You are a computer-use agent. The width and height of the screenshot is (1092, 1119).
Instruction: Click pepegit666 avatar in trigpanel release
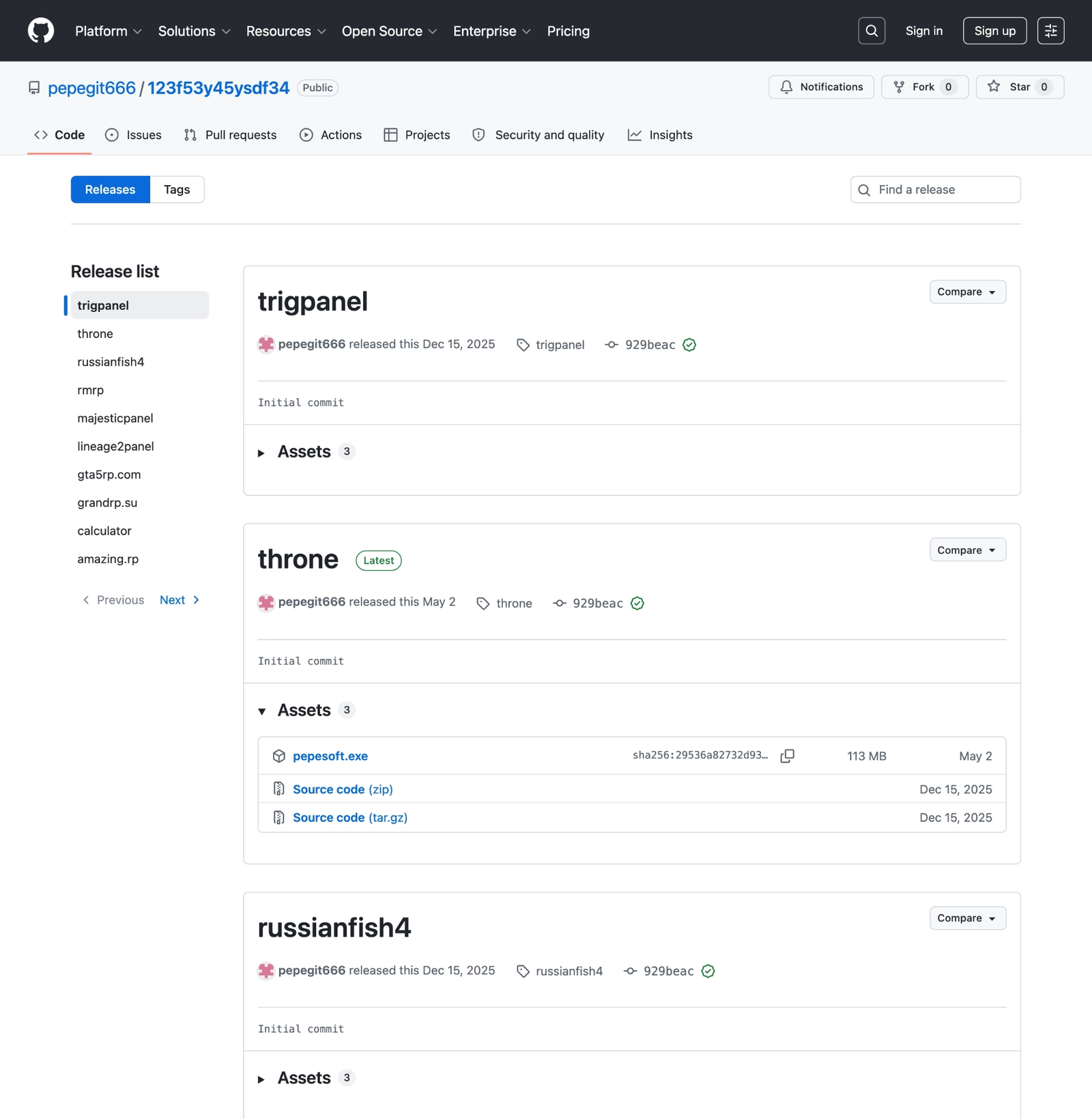click(x=266, y=344)
